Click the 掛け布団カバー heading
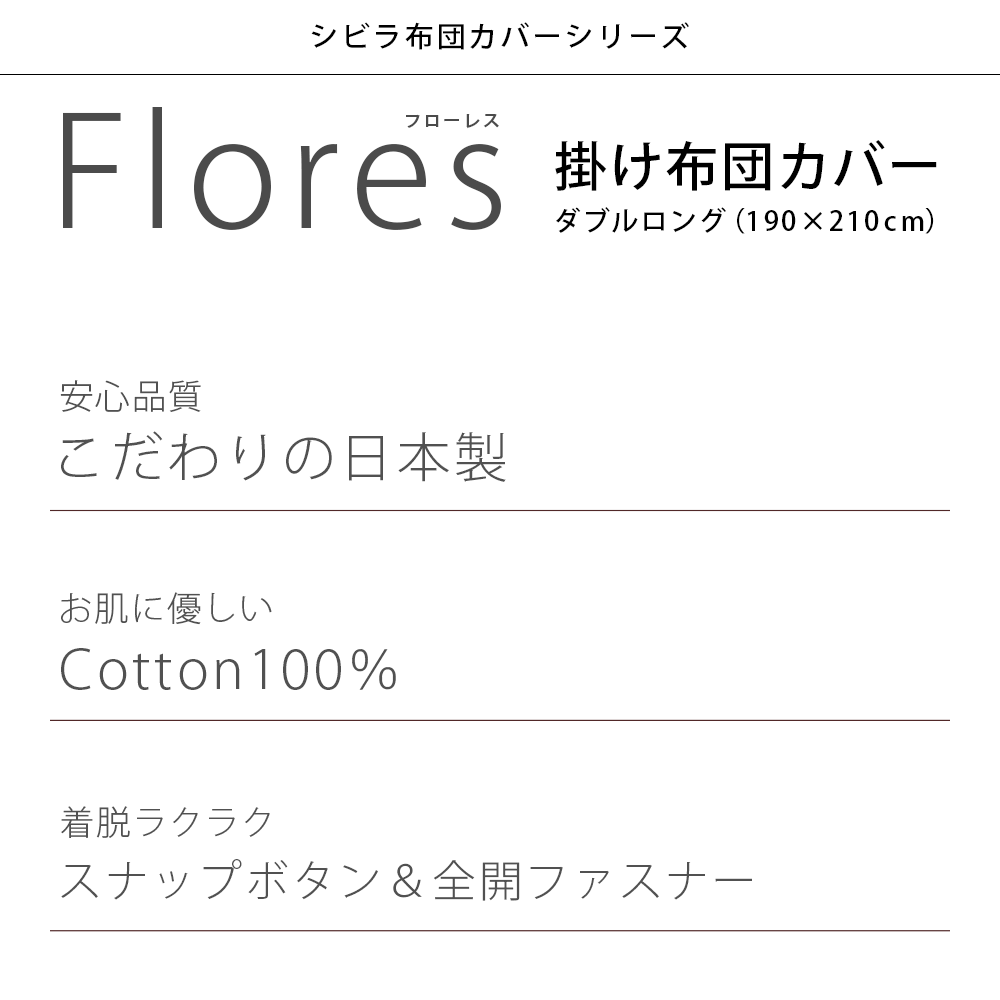 [x=746, y=168]
